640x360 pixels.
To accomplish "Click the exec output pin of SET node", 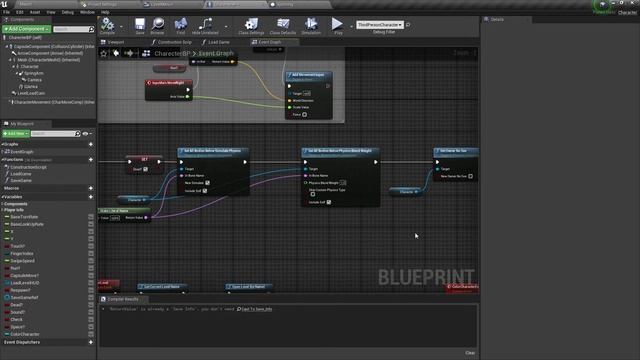I will click(x=159, y=162).
